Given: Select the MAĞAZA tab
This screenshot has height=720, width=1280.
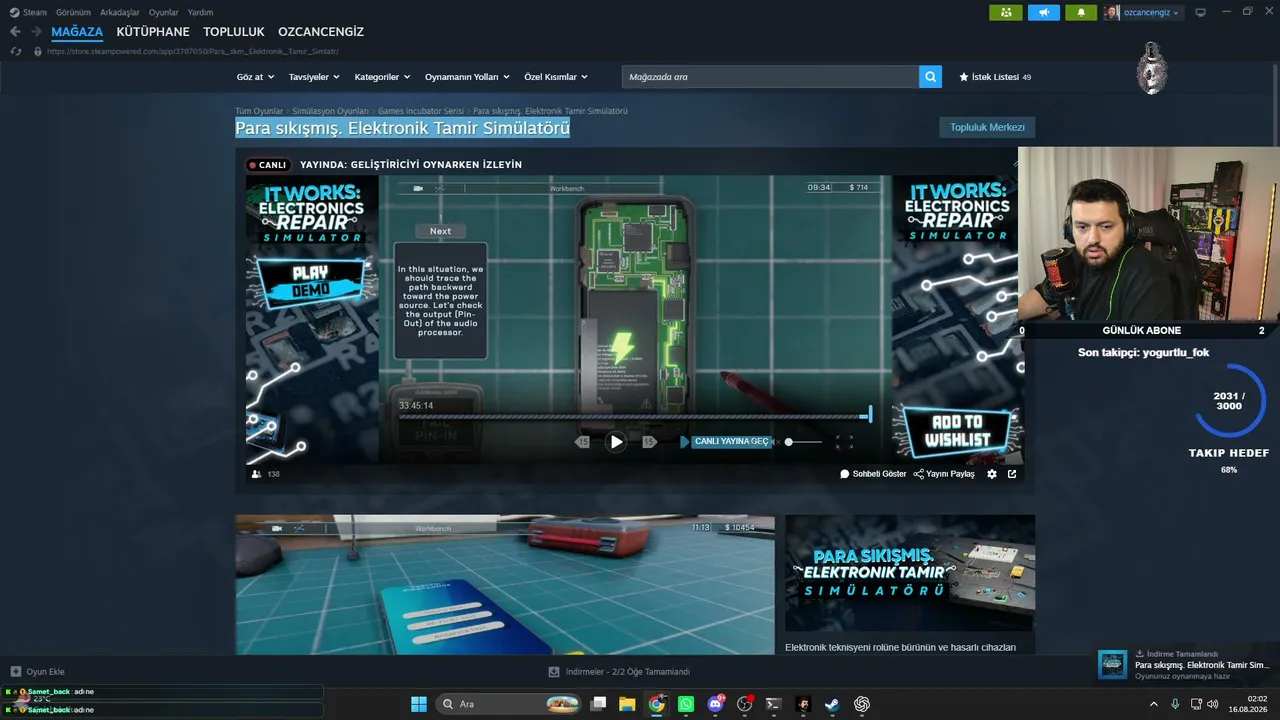Looking at the screenshot, I should coord(77,32).
